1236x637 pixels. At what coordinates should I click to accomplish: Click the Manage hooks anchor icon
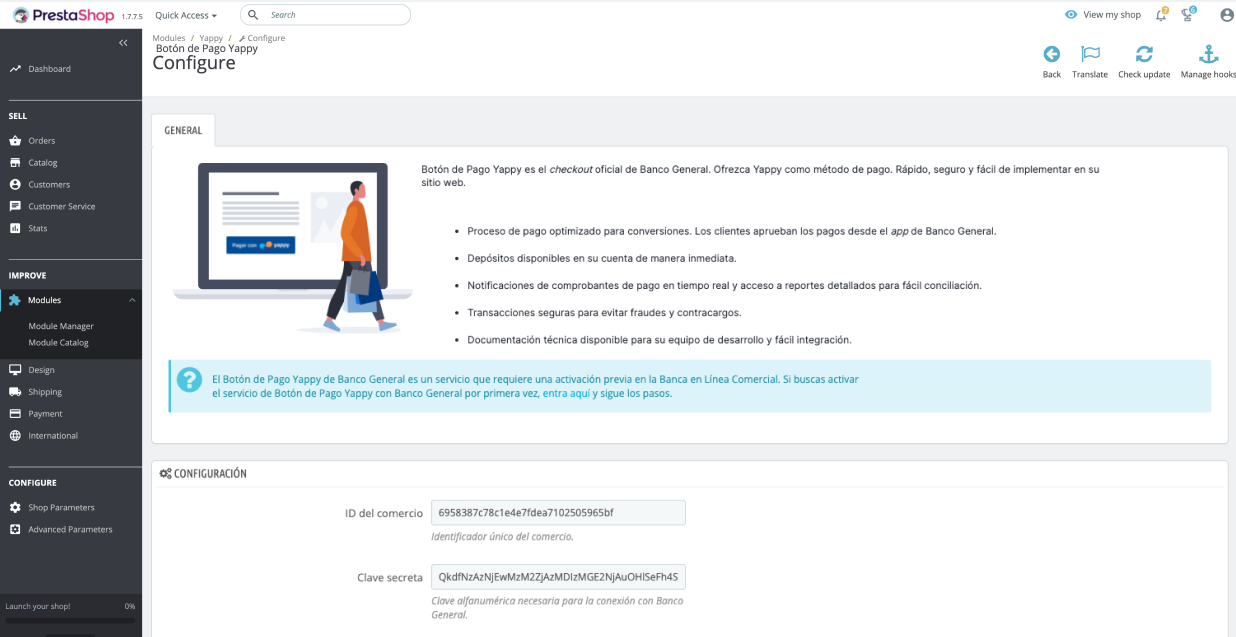[x=1208, y=54]
